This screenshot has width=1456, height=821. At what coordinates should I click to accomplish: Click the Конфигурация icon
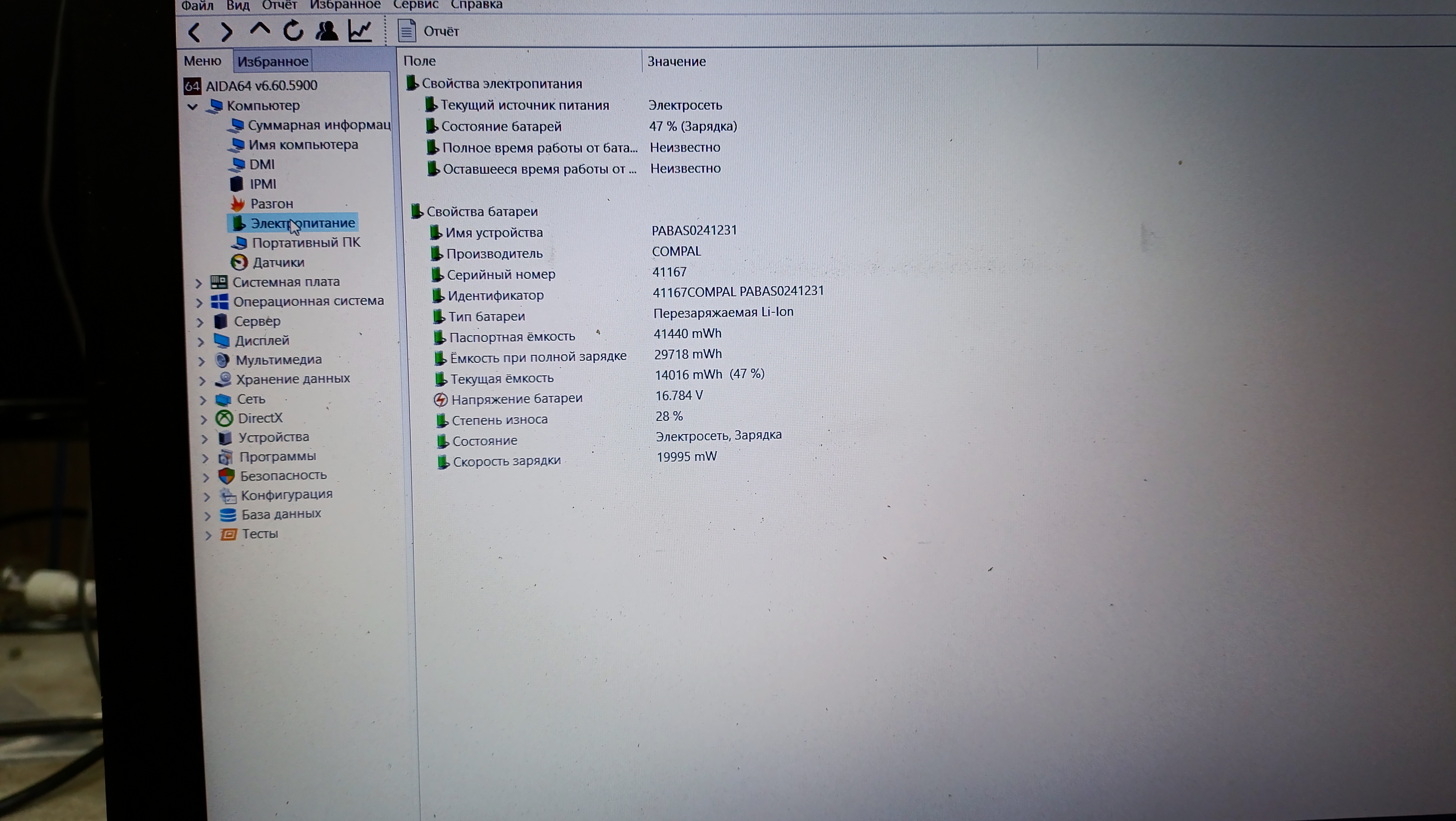(x=228, y=495)
